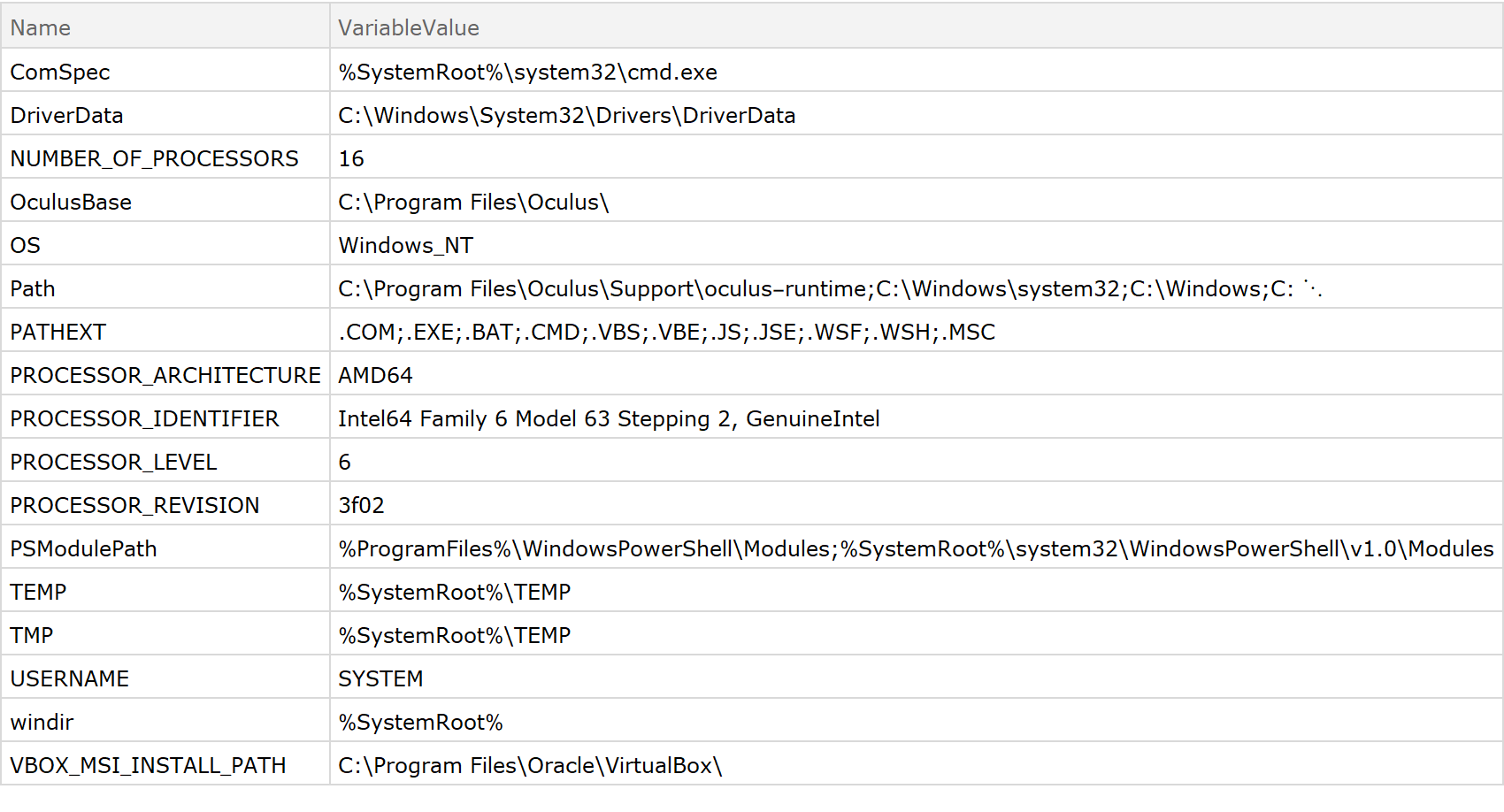Select the PROCESSOR_IDENTIFIER name cell
This screenshot has height=812, width=1504.
click(144, 418)
